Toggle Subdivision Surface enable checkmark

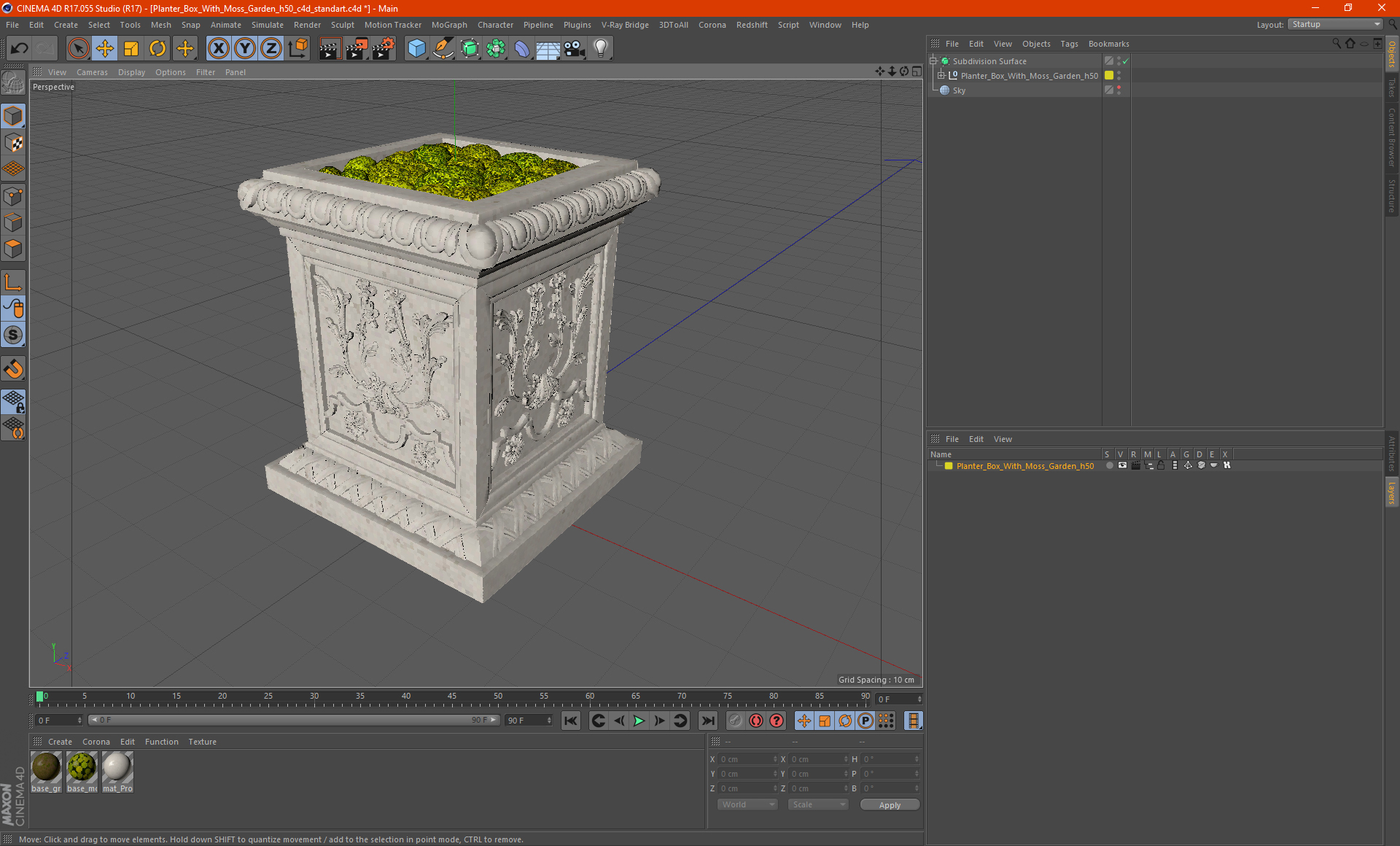tap(1125, 61)
